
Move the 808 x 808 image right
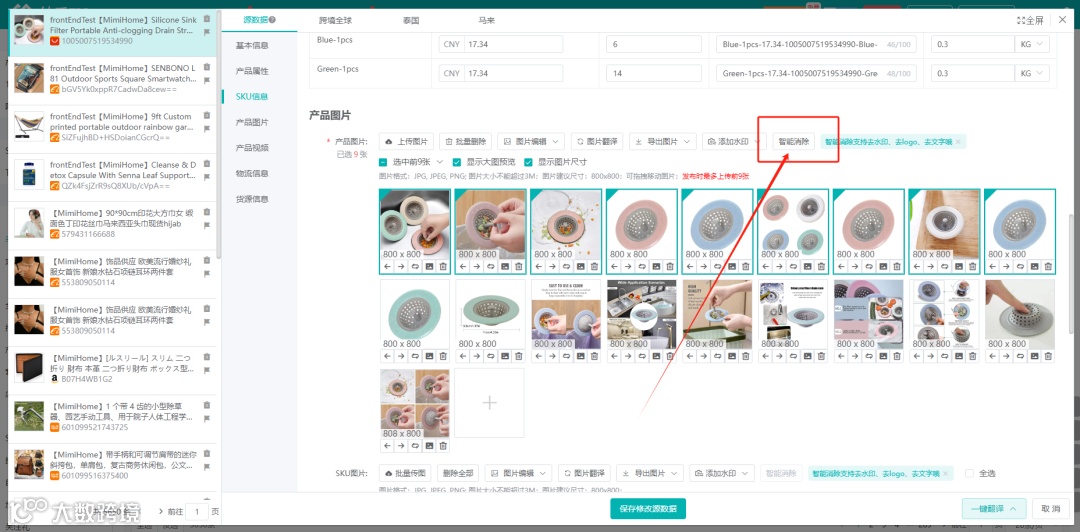pyautogui.click(x=401, y=446)
